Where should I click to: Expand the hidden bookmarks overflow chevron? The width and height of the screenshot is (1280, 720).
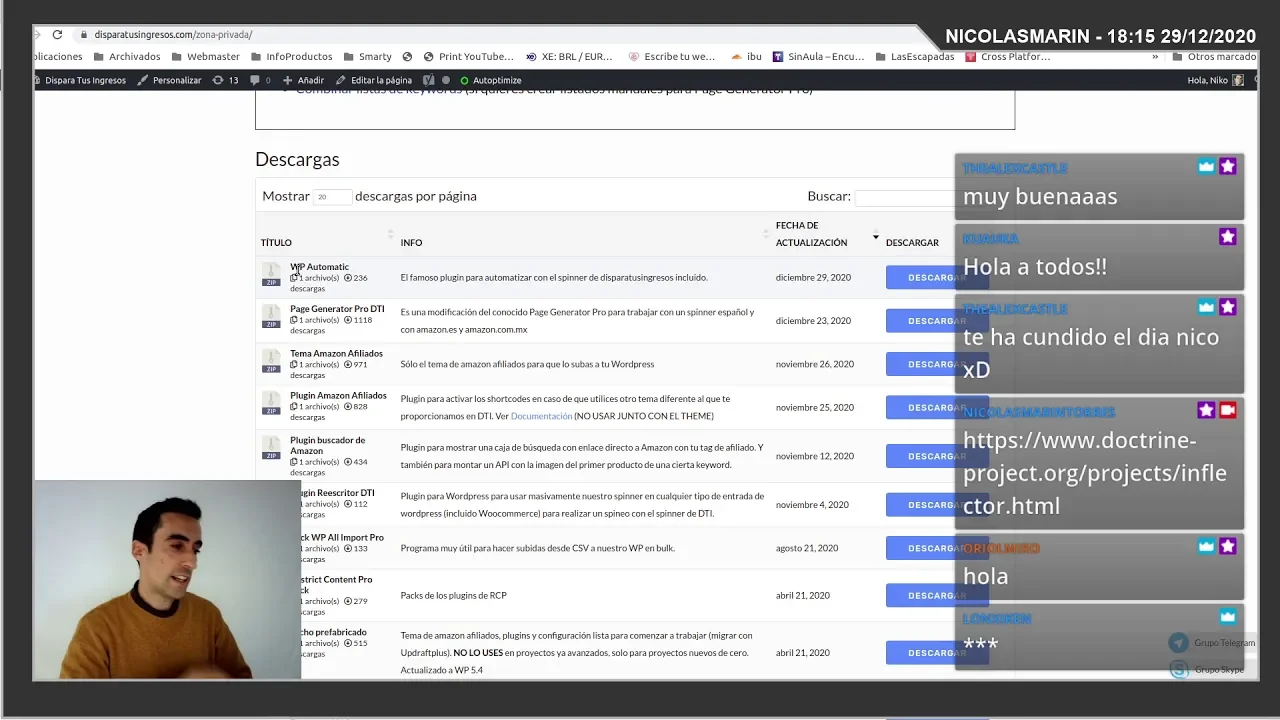click(1155, 57)
